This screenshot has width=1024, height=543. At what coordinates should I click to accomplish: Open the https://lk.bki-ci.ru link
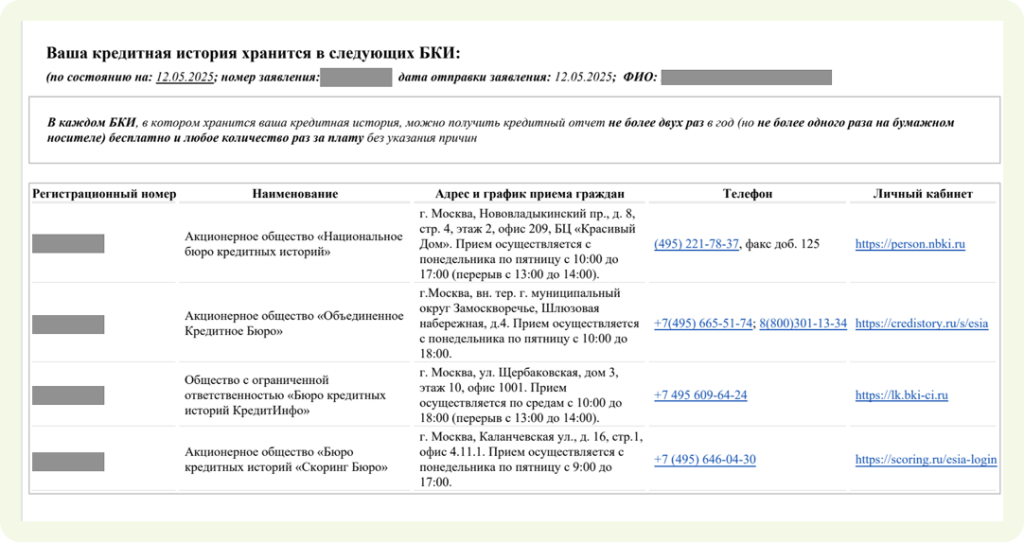click(x=901, y=395)
